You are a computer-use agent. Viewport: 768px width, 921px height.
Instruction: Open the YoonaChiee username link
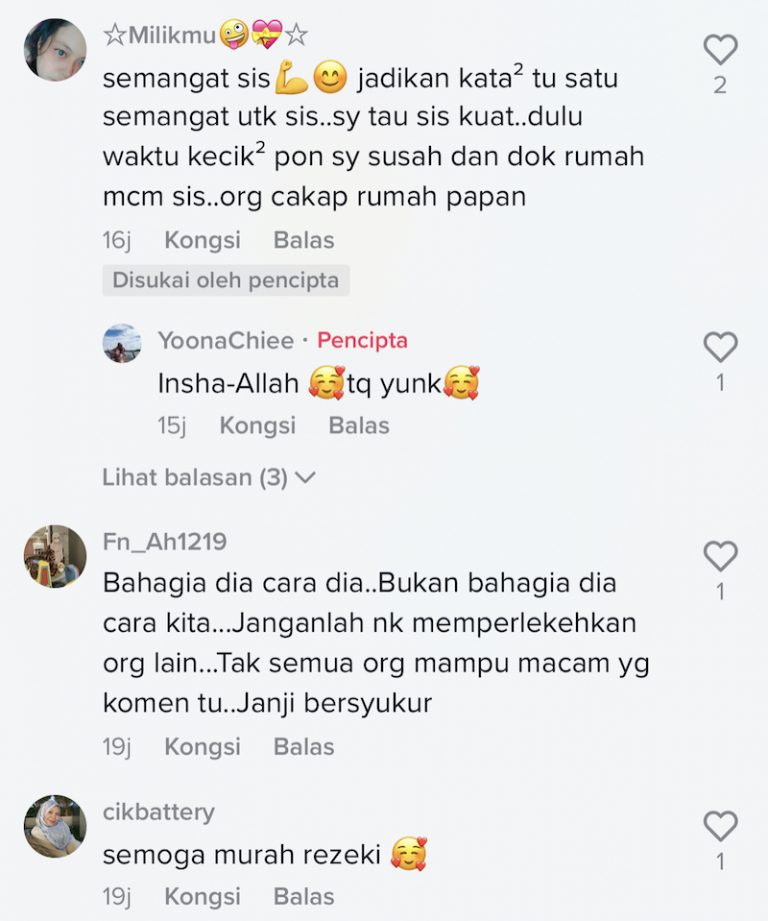tap(226, 341)
